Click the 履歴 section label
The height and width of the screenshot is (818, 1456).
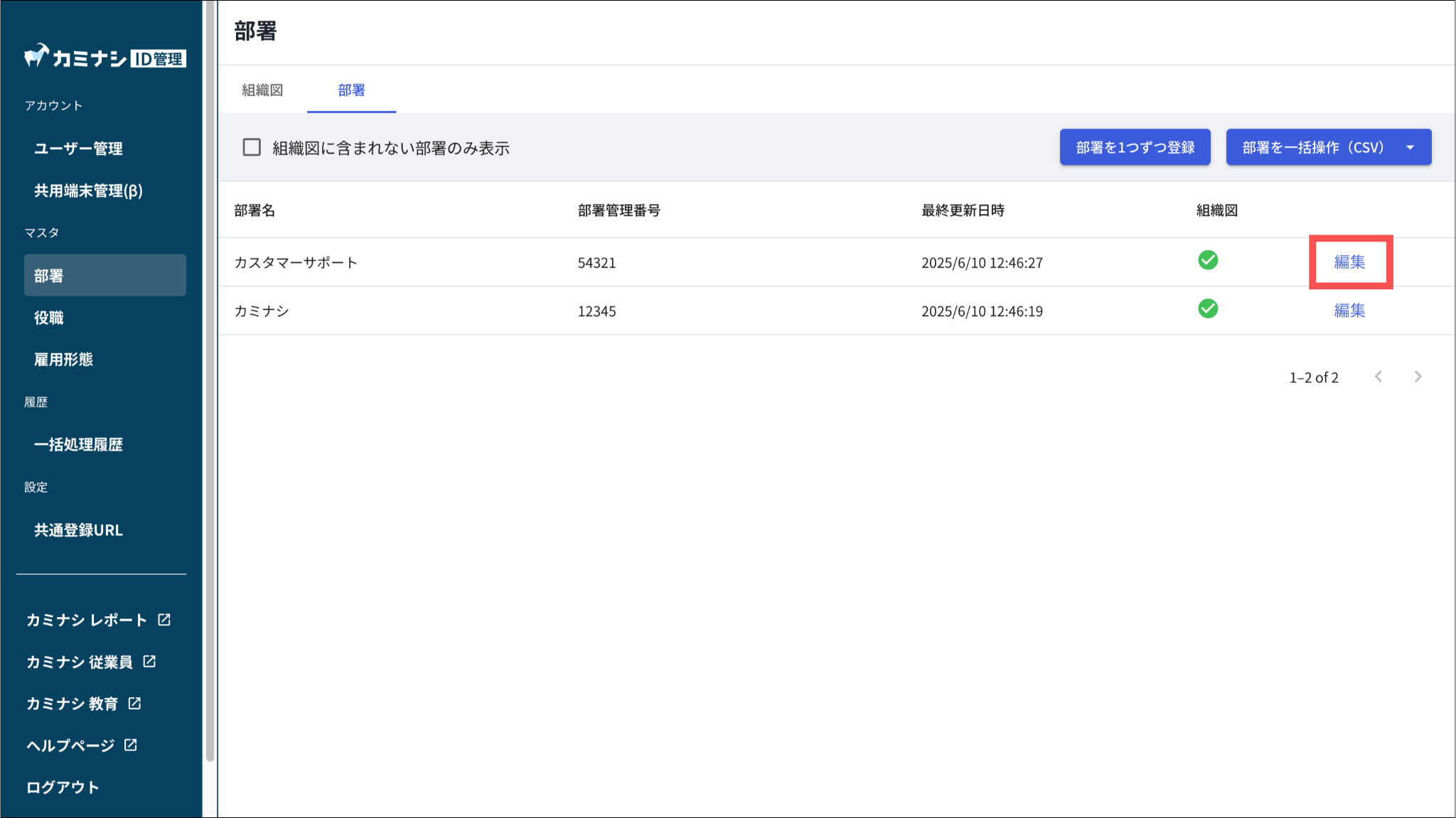(36, 402)
